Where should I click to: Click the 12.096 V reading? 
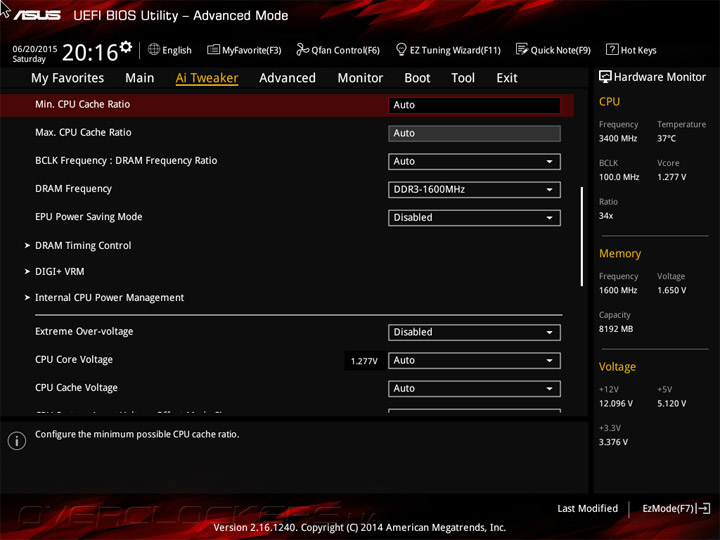click(x=616, y=403)
